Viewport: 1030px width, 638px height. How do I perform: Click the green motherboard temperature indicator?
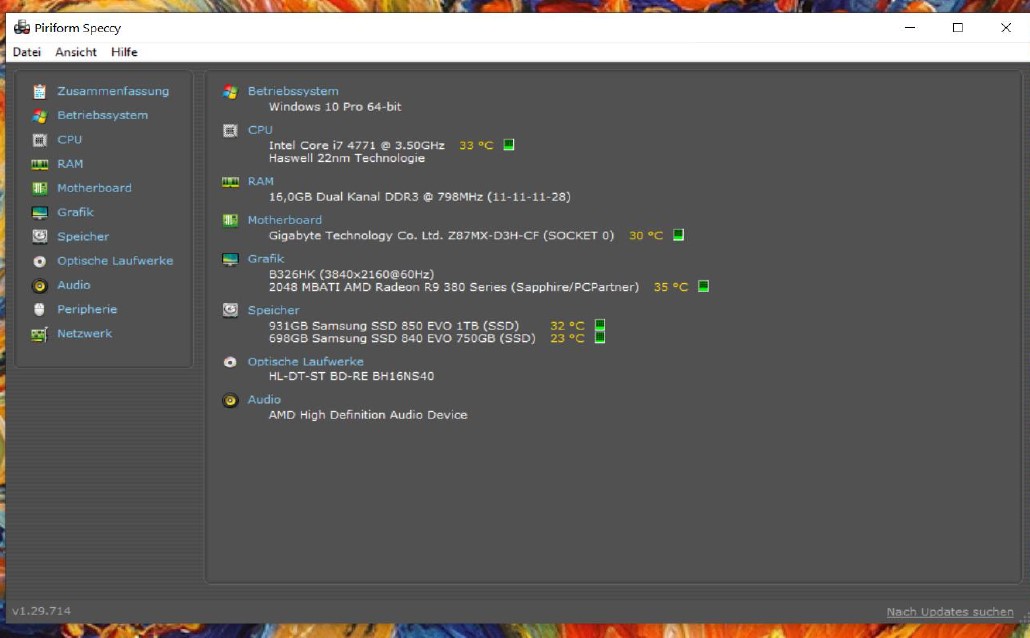(679, 235)
